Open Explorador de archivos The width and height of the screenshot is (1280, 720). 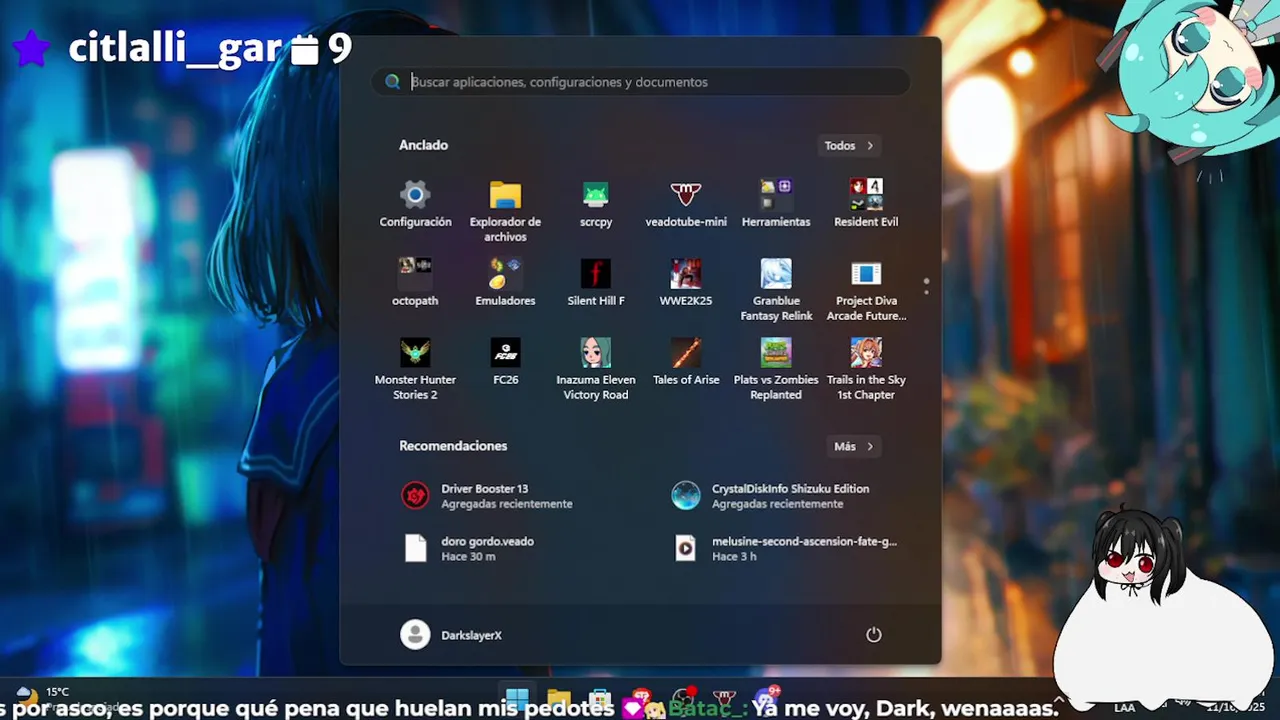(x=505, y=211)
